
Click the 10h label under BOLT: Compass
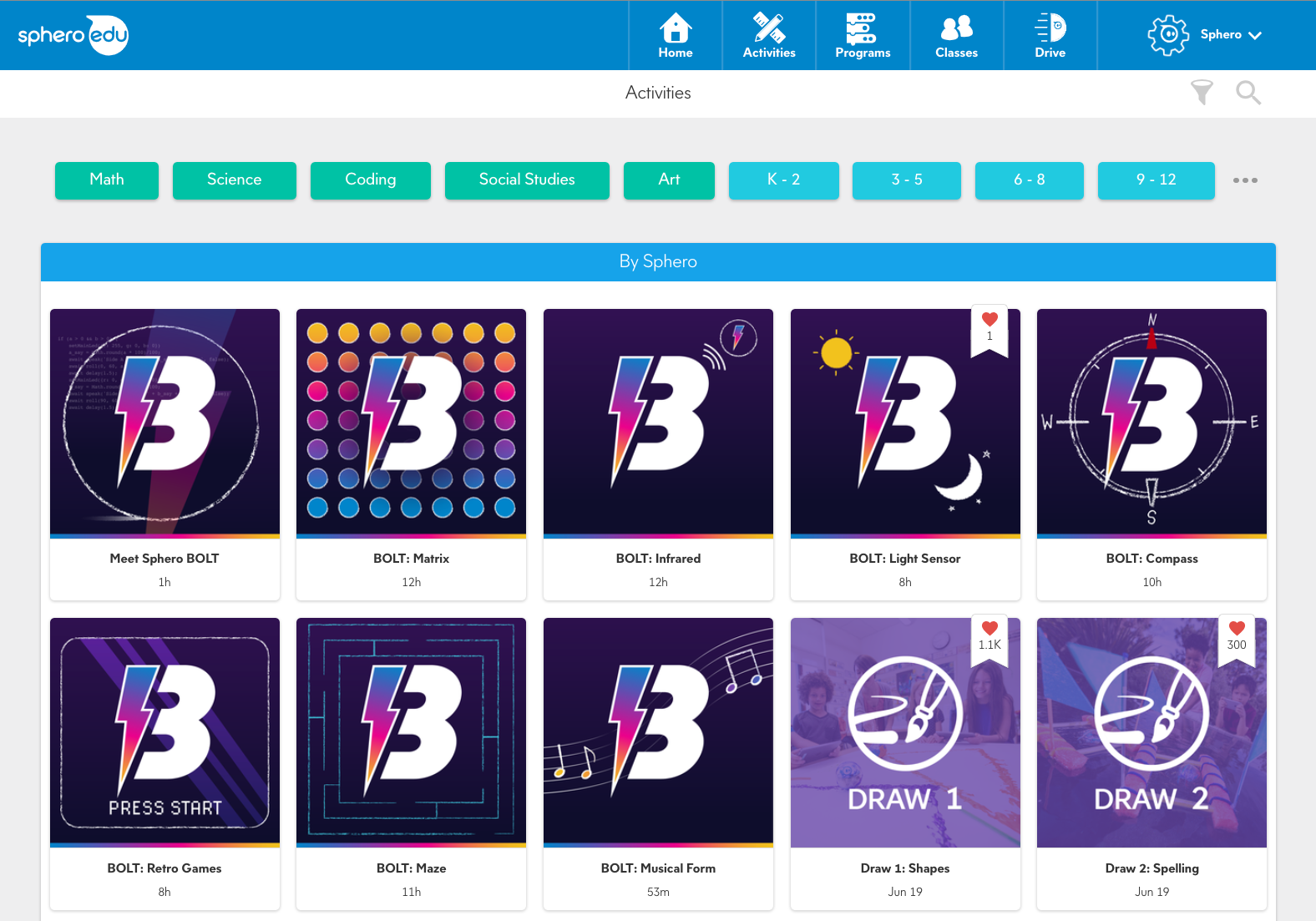tap(1151, 582)
